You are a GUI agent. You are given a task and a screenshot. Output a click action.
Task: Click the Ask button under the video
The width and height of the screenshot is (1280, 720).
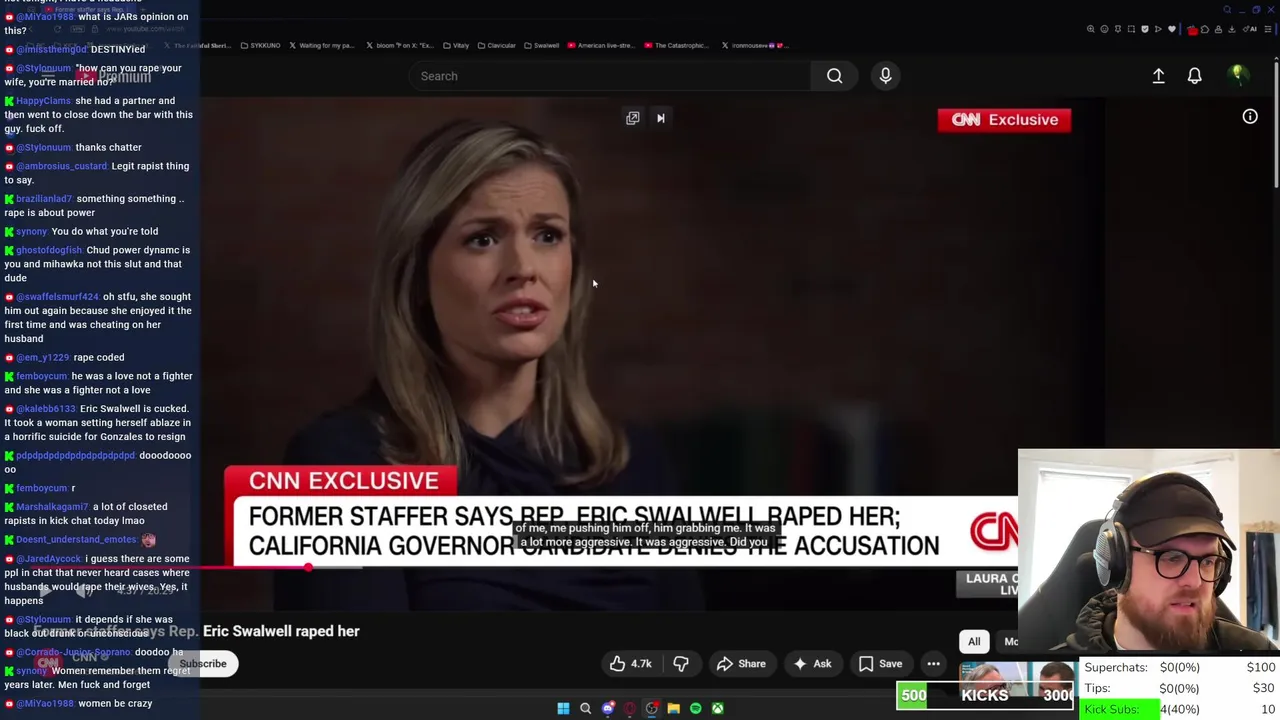pyautogui.click(x=811, y=664)
